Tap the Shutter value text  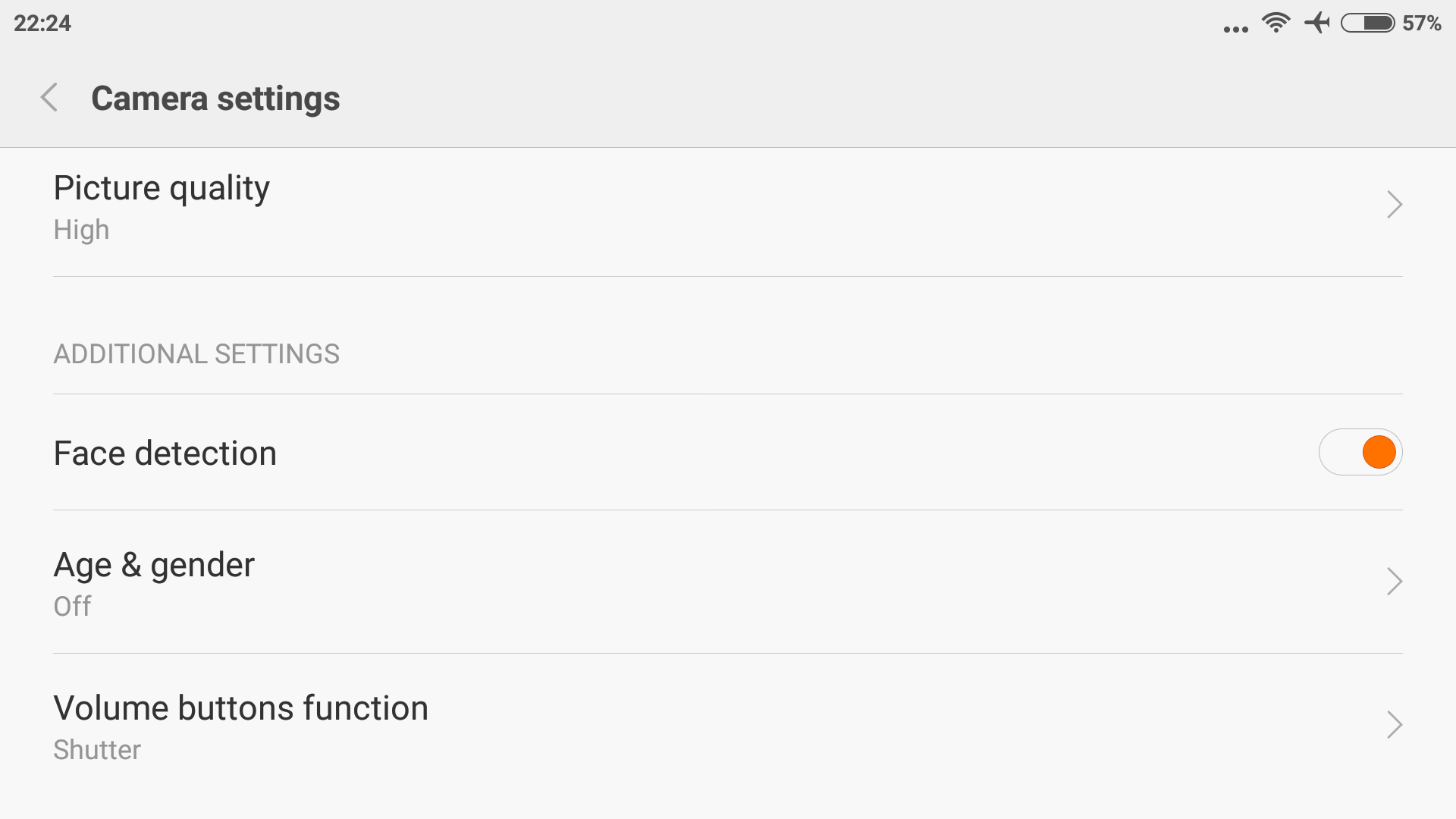tap(97, 750)
